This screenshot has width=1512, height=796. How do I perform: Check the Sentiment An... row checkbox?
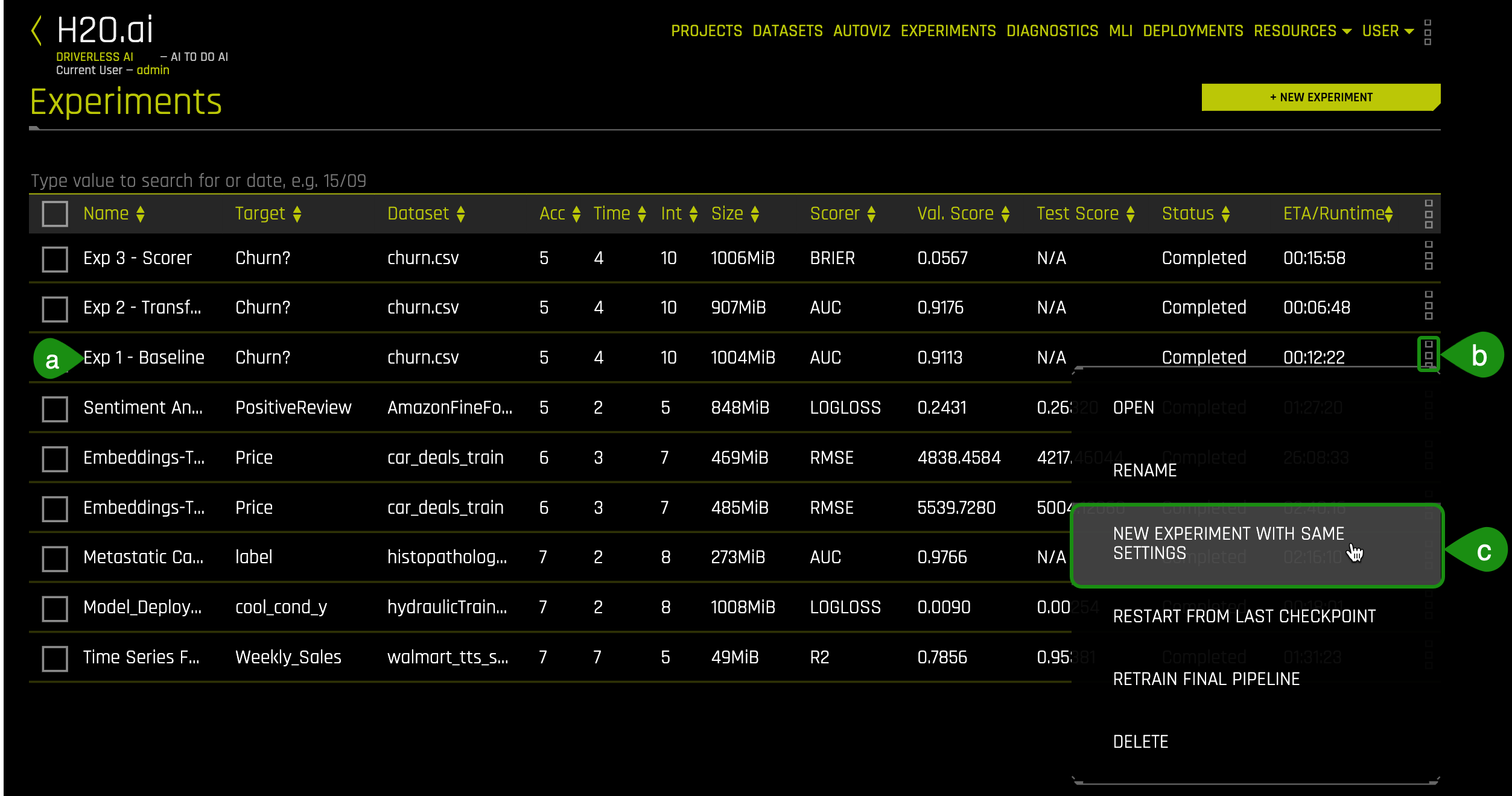click(55, 408)
